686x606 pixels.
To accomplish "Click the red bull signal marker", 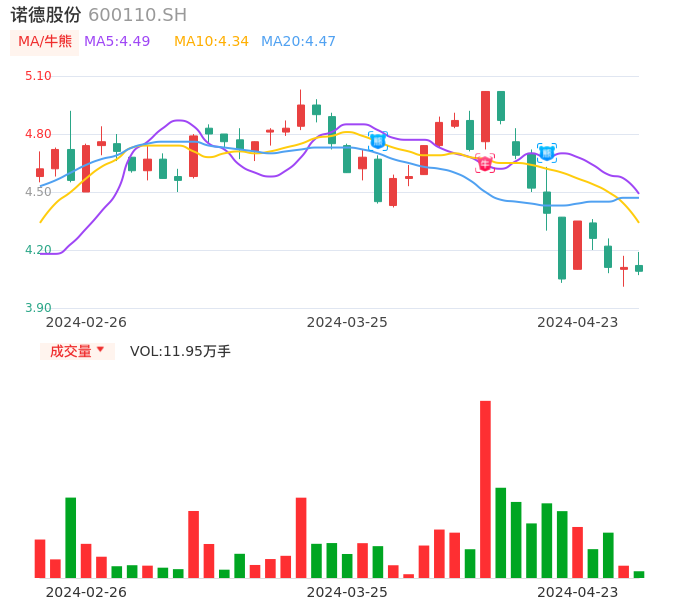I will tap(485, 163).
